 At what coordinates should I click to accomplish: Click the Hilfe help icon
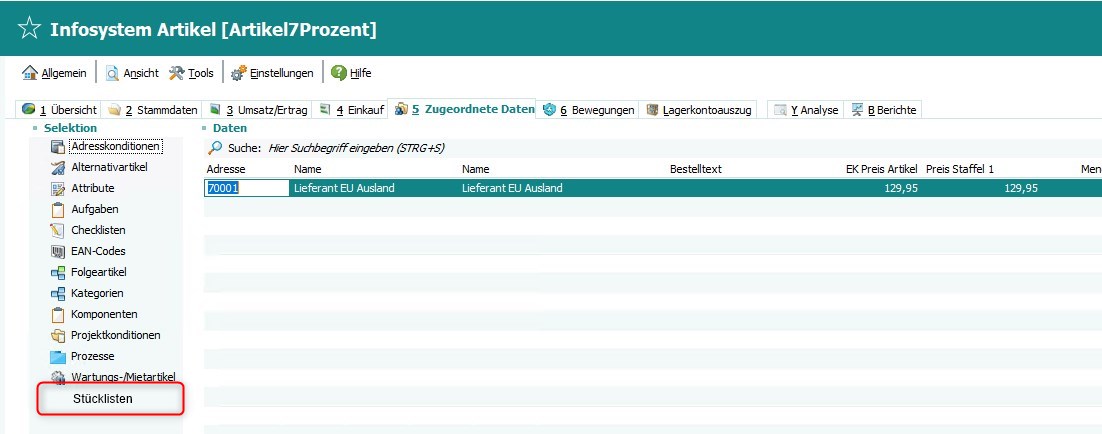339,73
